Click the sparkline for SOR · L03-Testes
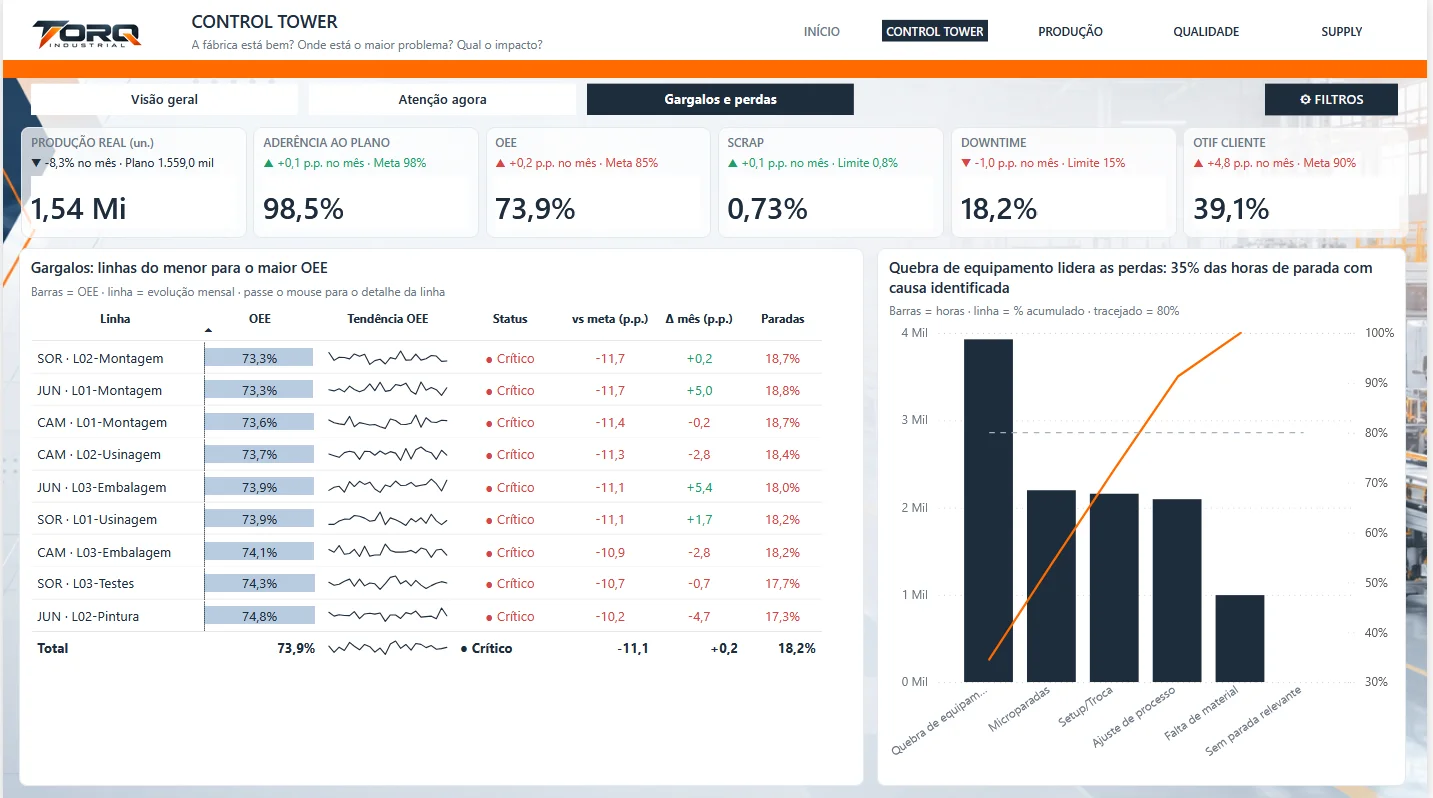The width and height of the screenshot is (1433, 798). click(388, 583)
